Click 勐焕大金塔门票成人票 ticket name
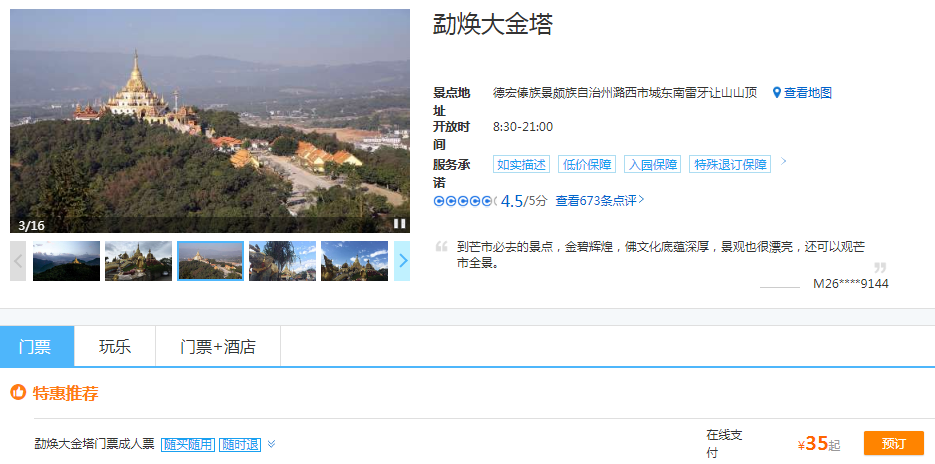Image resolution: width=935 pixels, height=464 pixels. click(x=94, y=444)
